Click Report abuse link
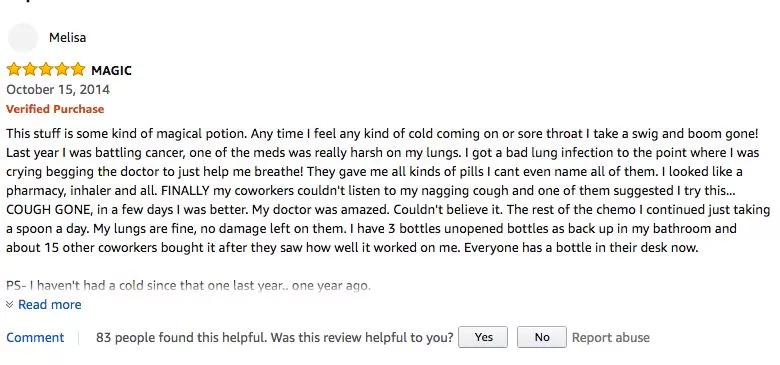780x365 pixels. [610, 338]
